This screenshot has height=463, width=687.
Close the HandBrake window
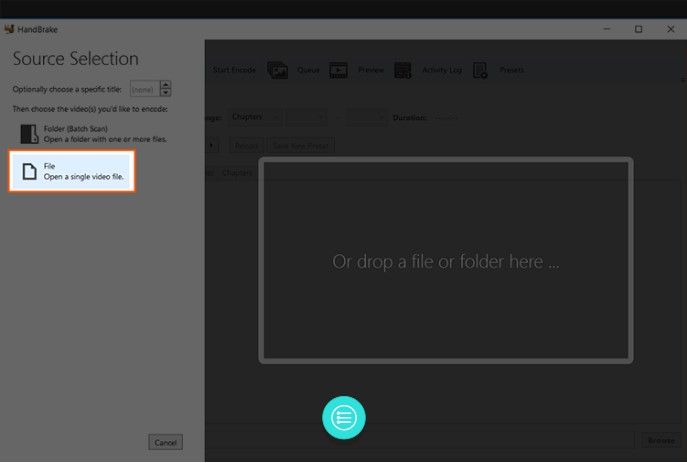pos(670,29)
